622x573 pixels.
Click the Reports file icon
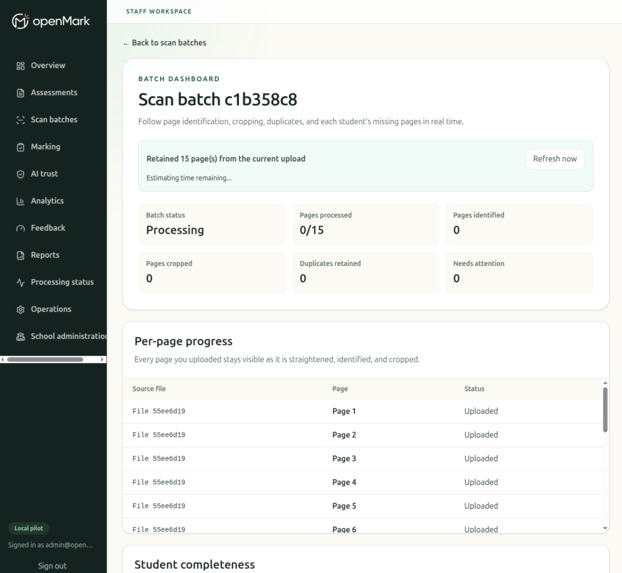20,255
